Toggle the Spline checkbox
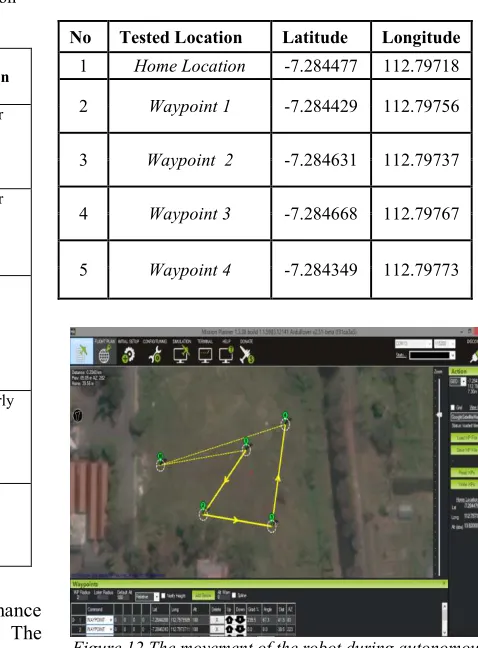Screen dimensions: 478x648 (x=234, y=595)
